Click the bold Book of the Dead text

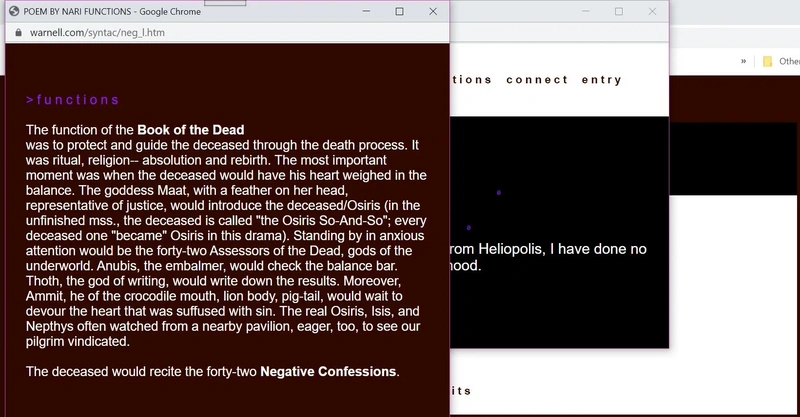click(191, 130)
